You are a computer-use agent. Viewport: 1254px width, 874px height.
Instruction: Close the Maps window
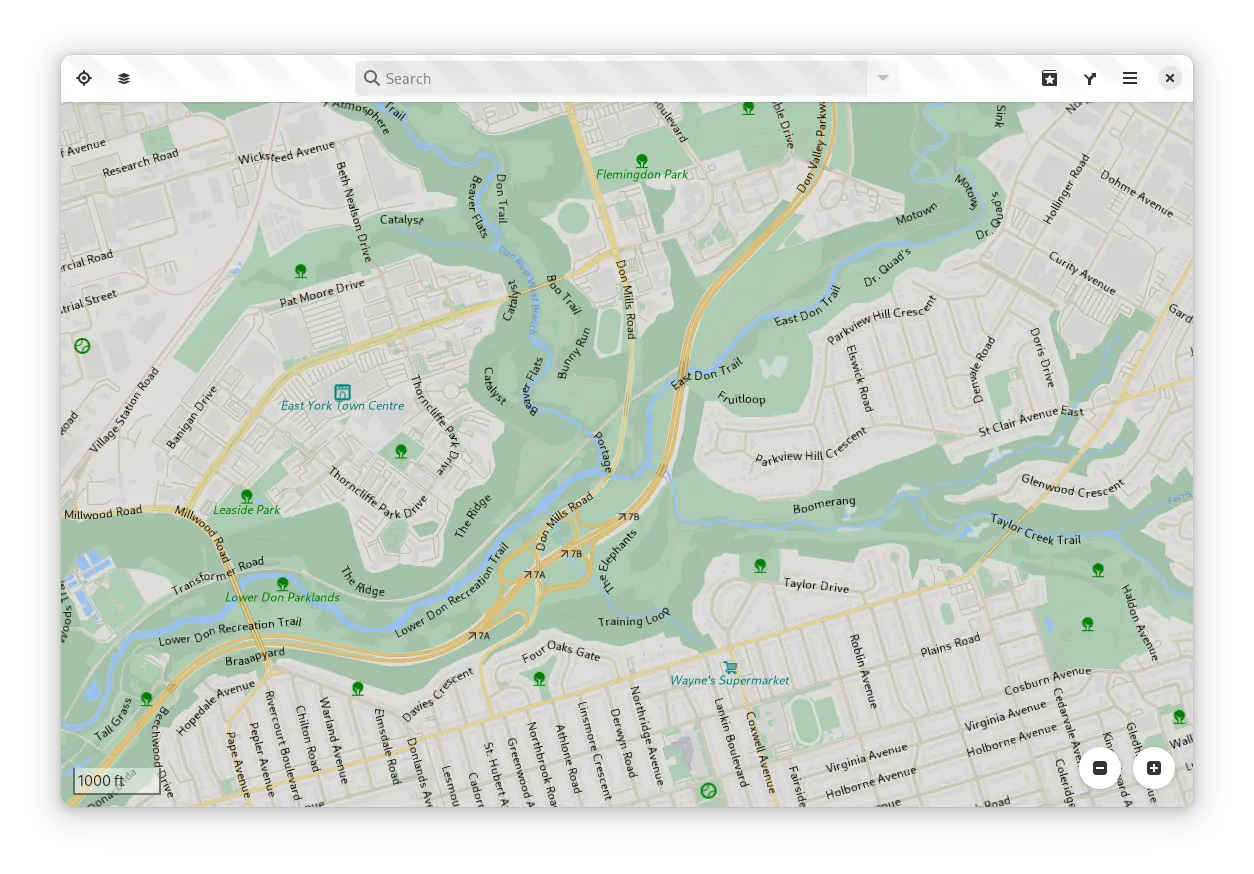1169,78
